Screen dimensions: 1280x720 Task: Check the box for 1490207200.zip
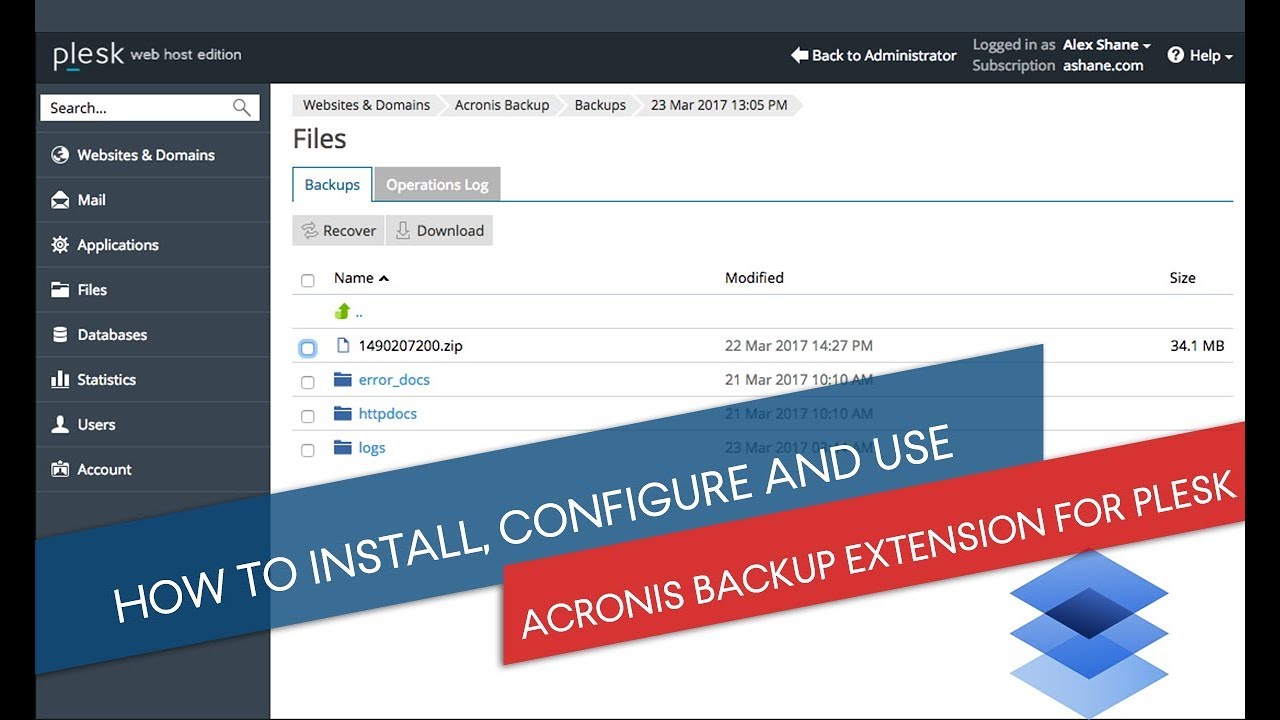point(308,348)
